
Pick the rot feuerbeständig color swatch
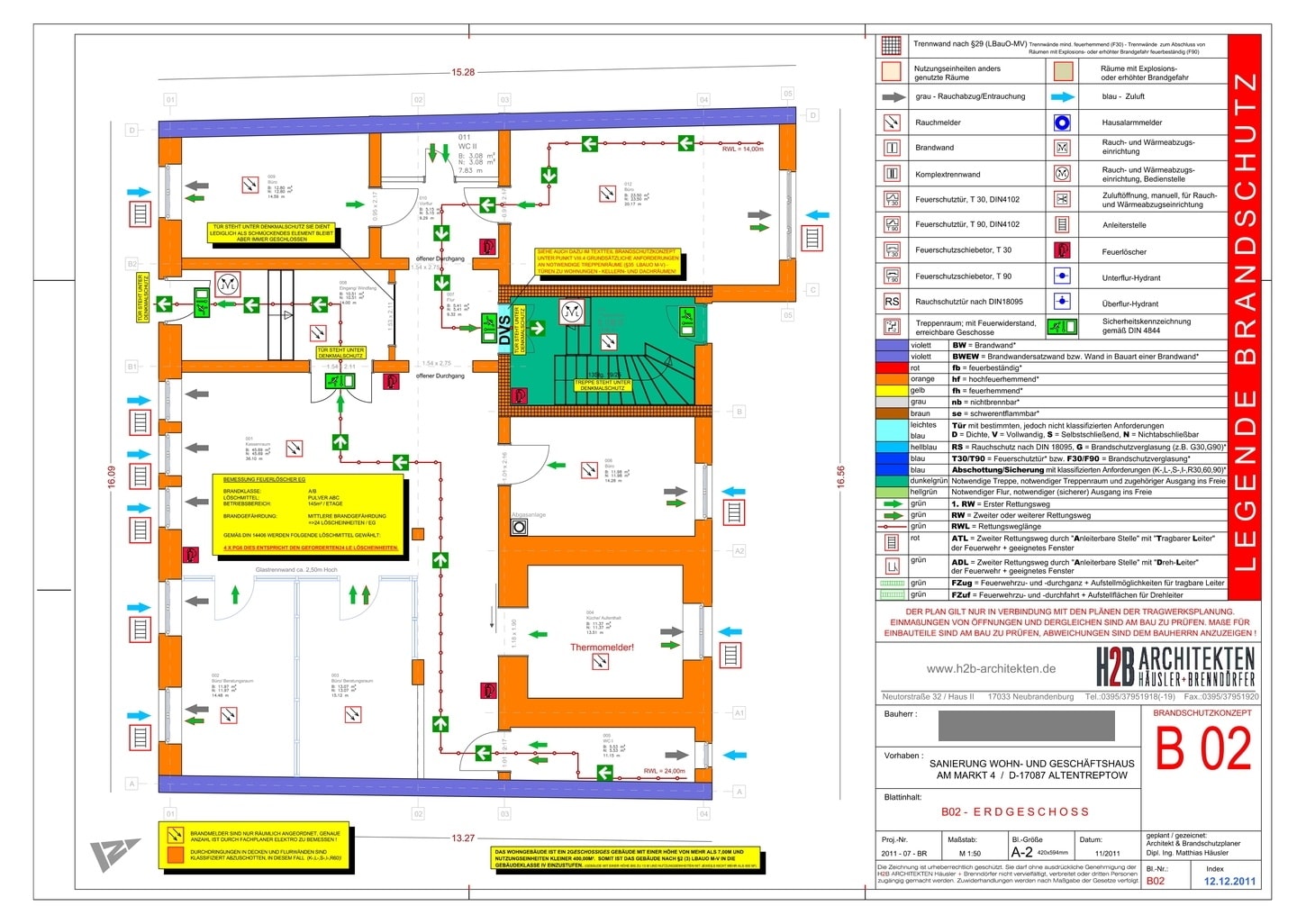(x=892, y=368)
